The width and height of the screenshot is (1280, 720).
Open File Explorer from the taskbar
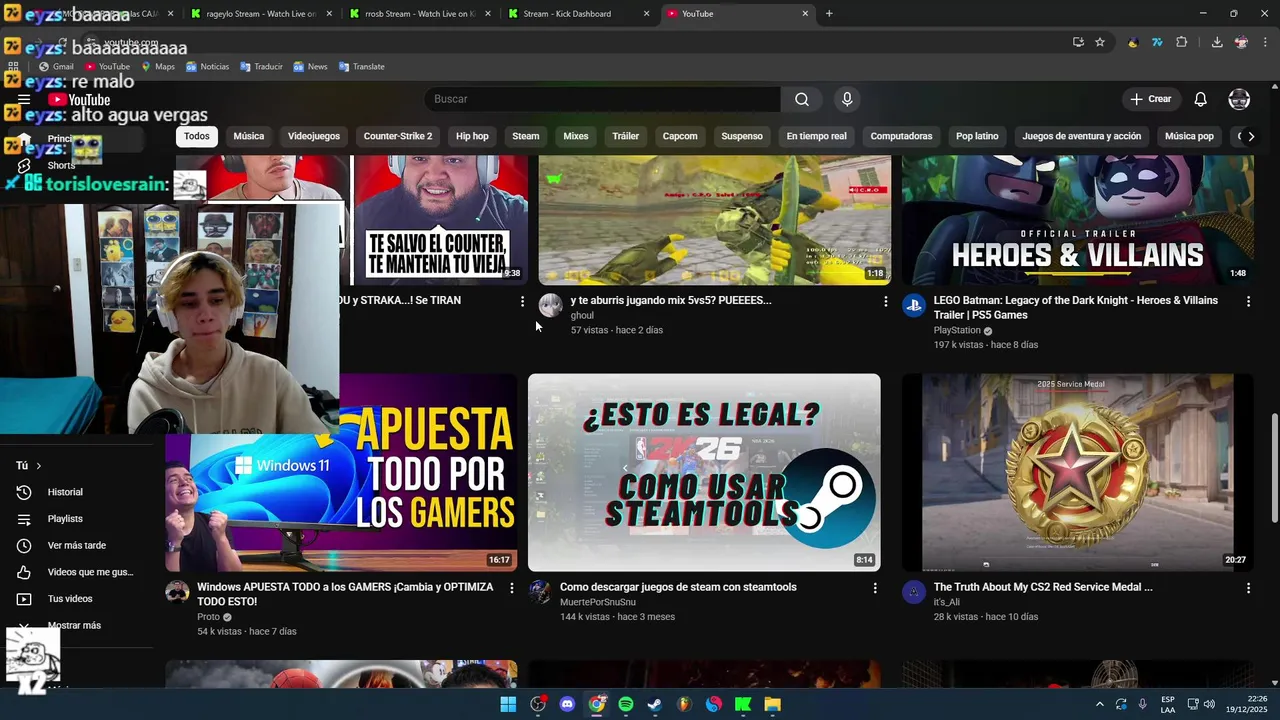point(772,704)
